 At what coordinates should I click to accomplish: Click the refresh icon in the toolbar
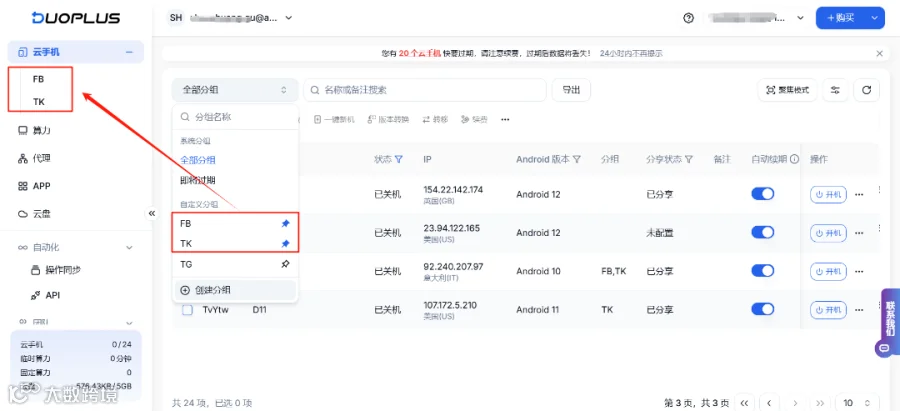(866, 90)
